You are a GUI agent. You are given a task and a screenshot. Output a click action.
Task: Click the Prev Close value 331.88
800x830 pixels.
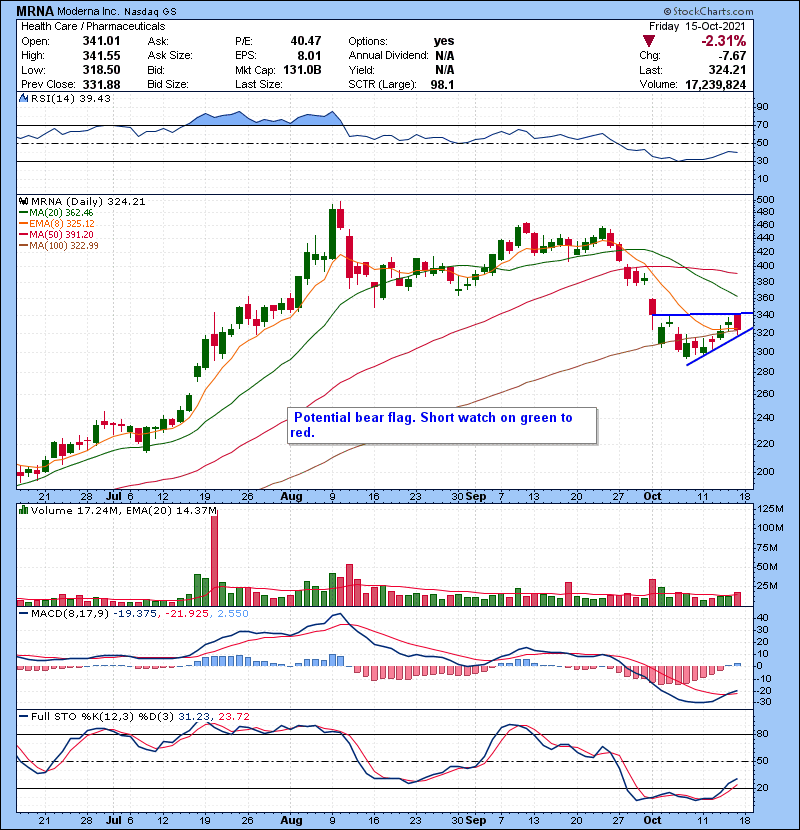(x=101, y=84)
